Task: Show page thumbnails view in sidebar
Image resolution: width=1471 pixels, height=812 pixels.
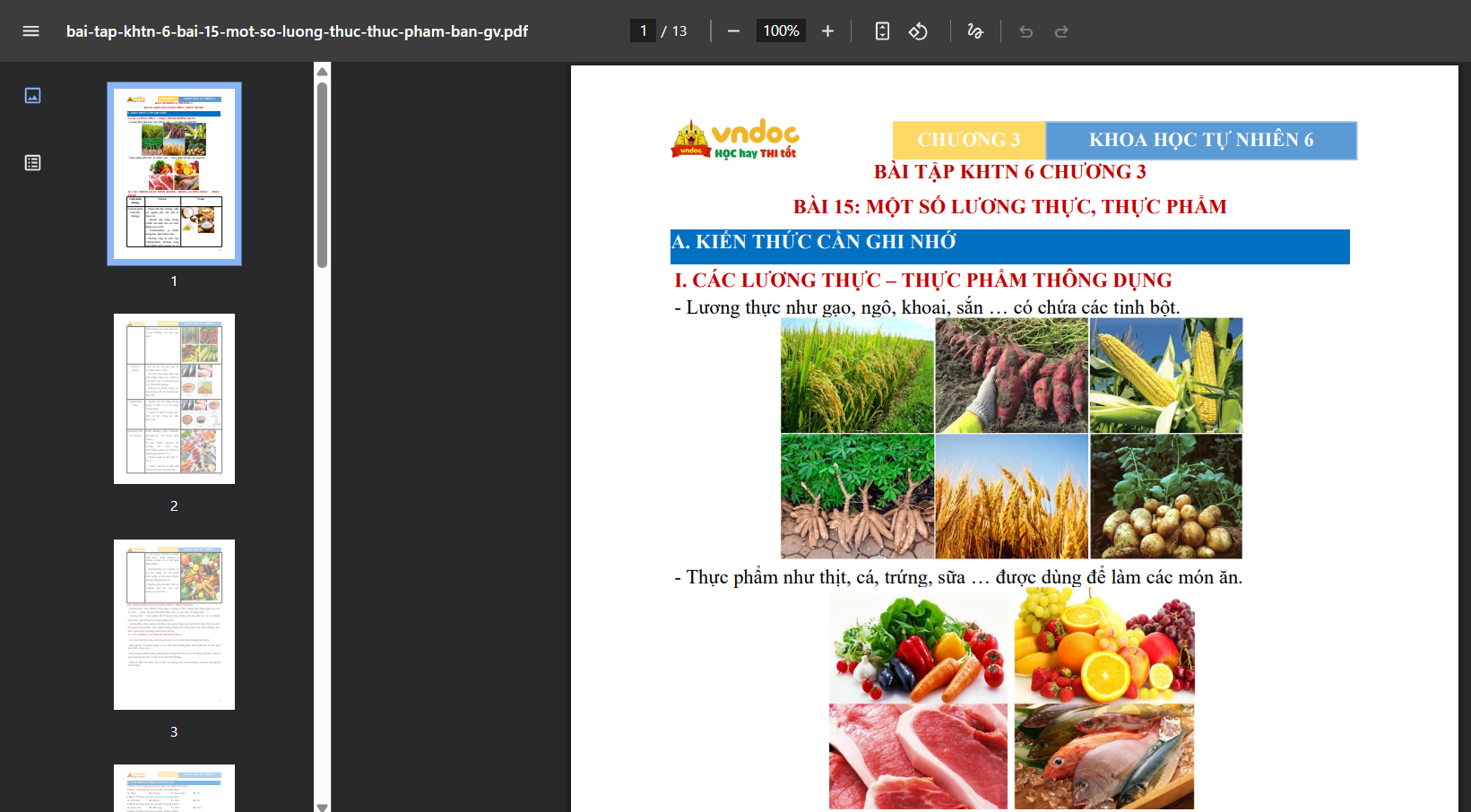Action: pos(33,95)
